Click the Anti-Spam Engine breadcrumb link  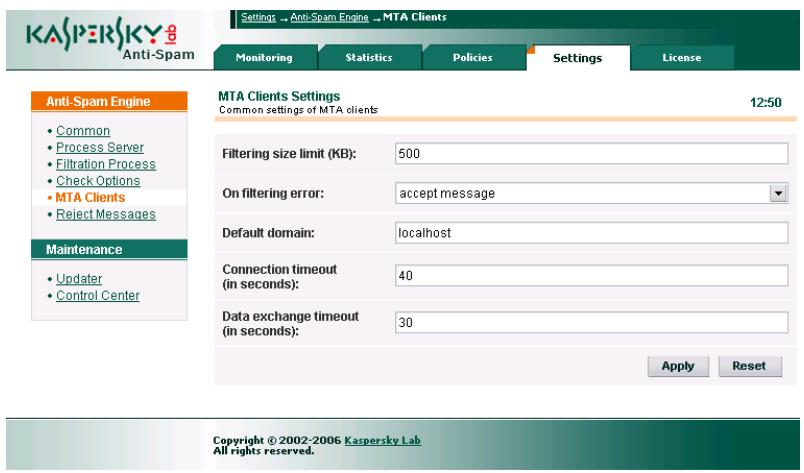tap(329, 17)
